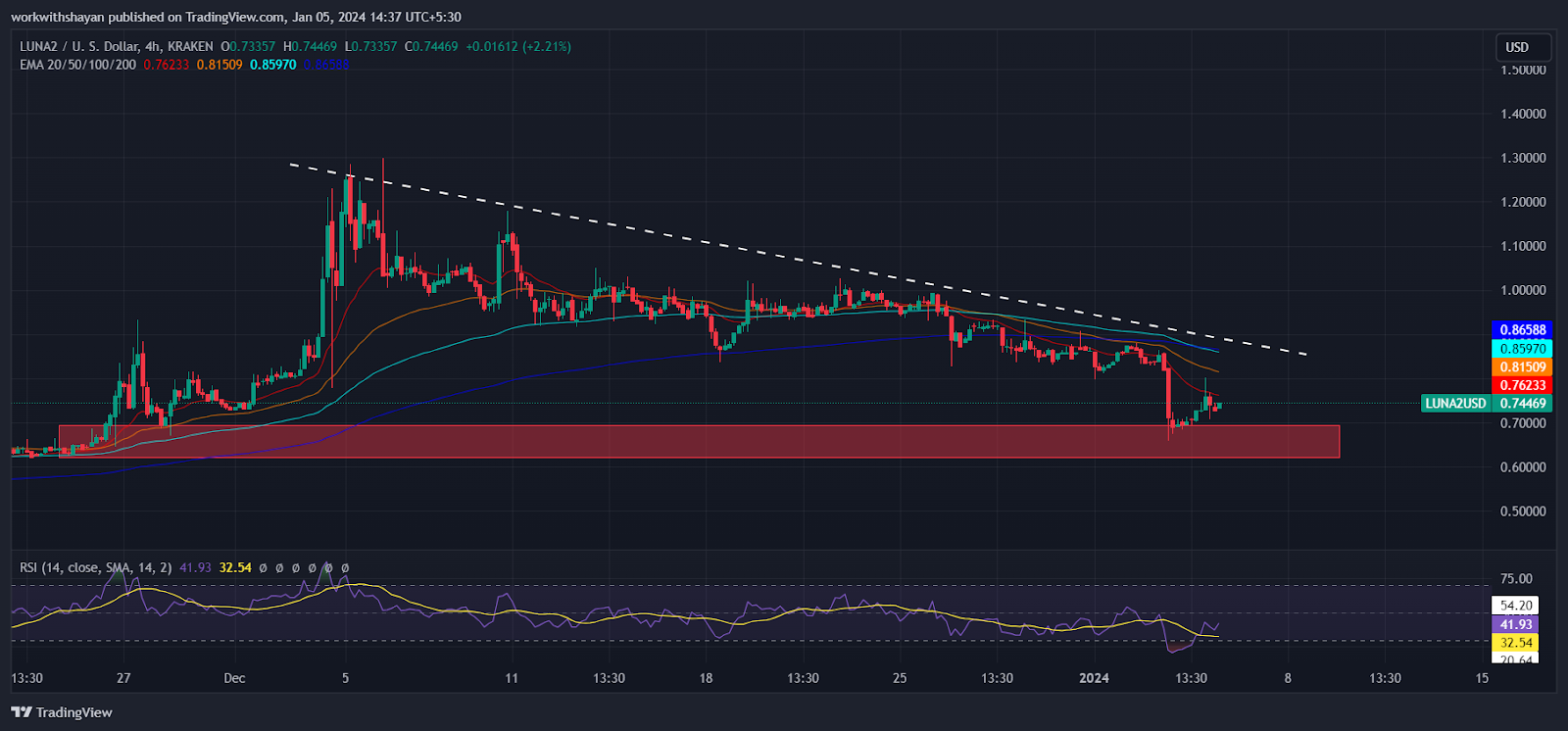The image size is (1568, 731).
Task: Click the publisher line mentioning workwithshayan
Action: pyautogui.click(x=236, y=17)
